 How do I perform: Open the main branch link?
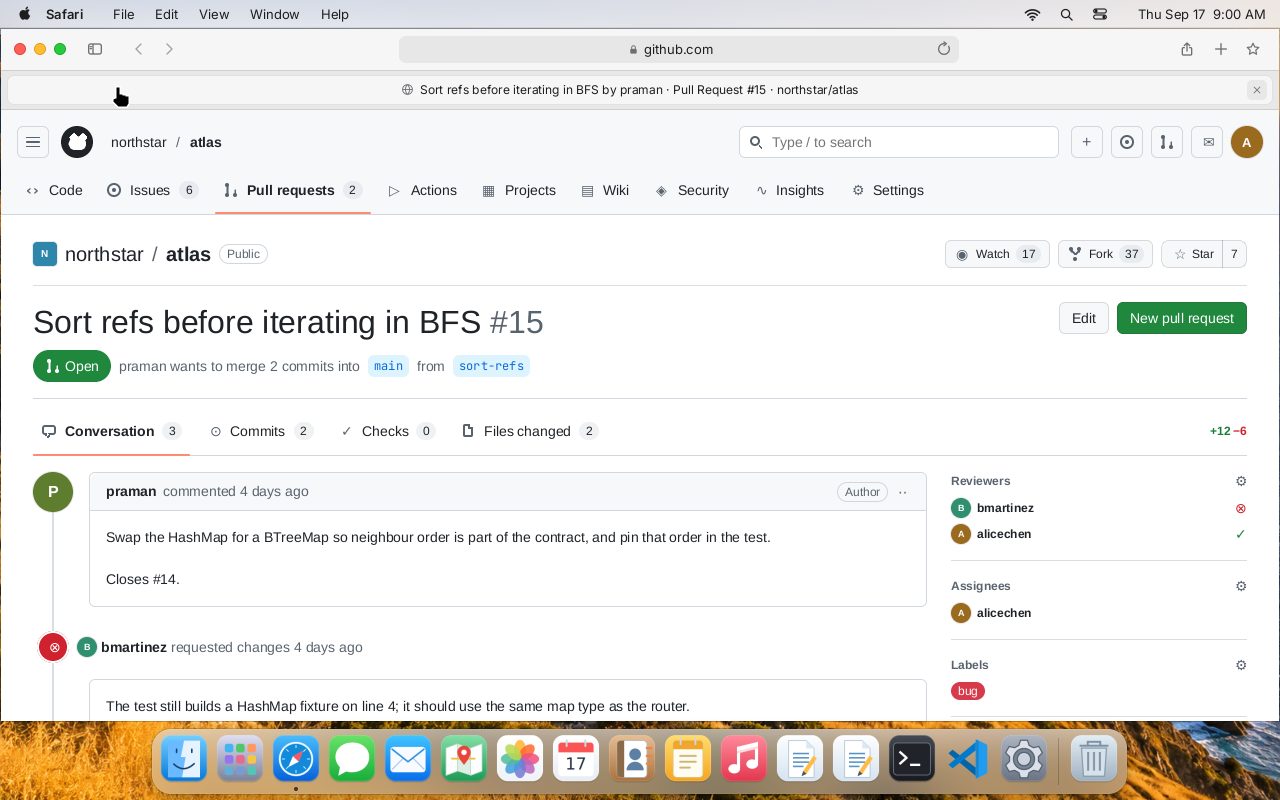(389, 366)
